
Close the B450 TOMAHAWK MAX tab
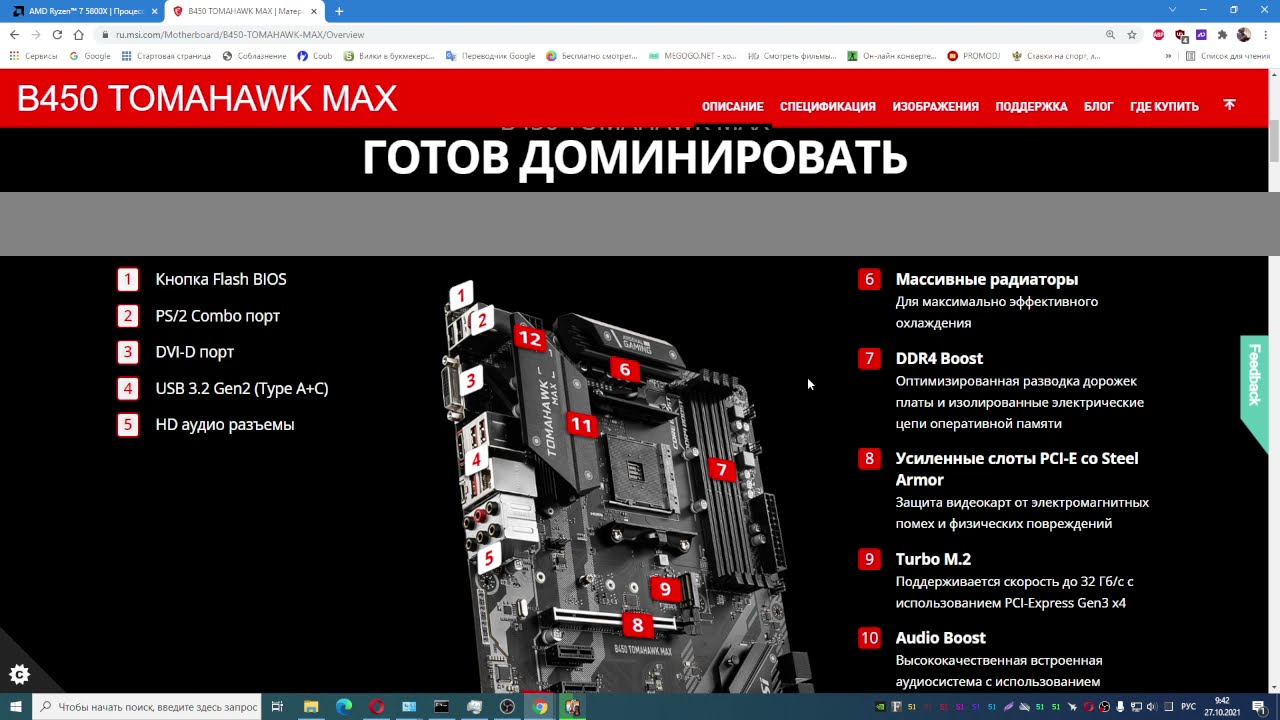tap(315, 11)
